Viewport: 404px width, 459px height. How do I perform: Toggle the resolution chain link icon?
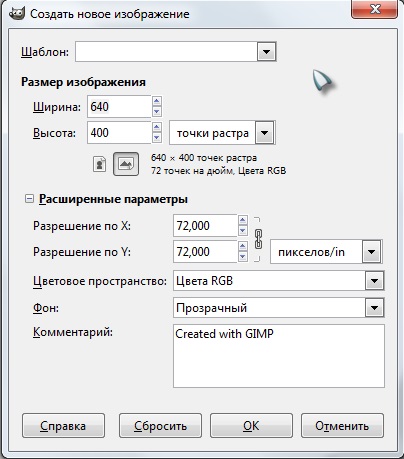pos(258,239)
